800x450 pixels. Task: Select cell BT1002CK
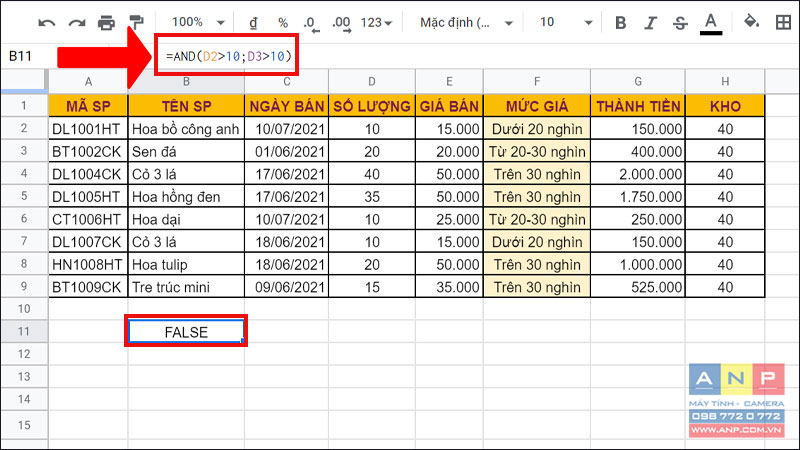[x=88, y=152]
